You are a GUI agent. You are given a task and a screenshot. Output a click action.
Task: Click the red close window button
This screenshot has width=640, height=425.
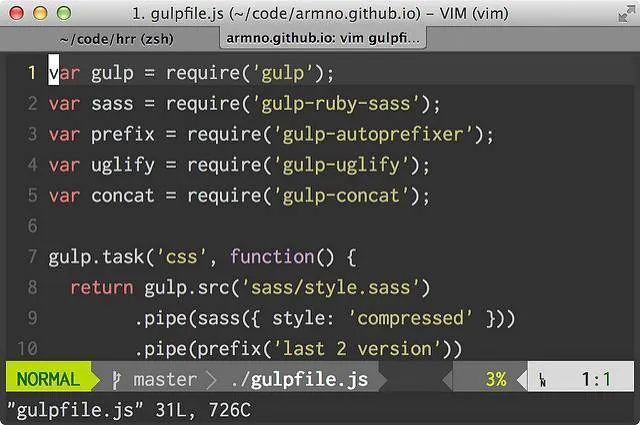click(x=19, y=14)
